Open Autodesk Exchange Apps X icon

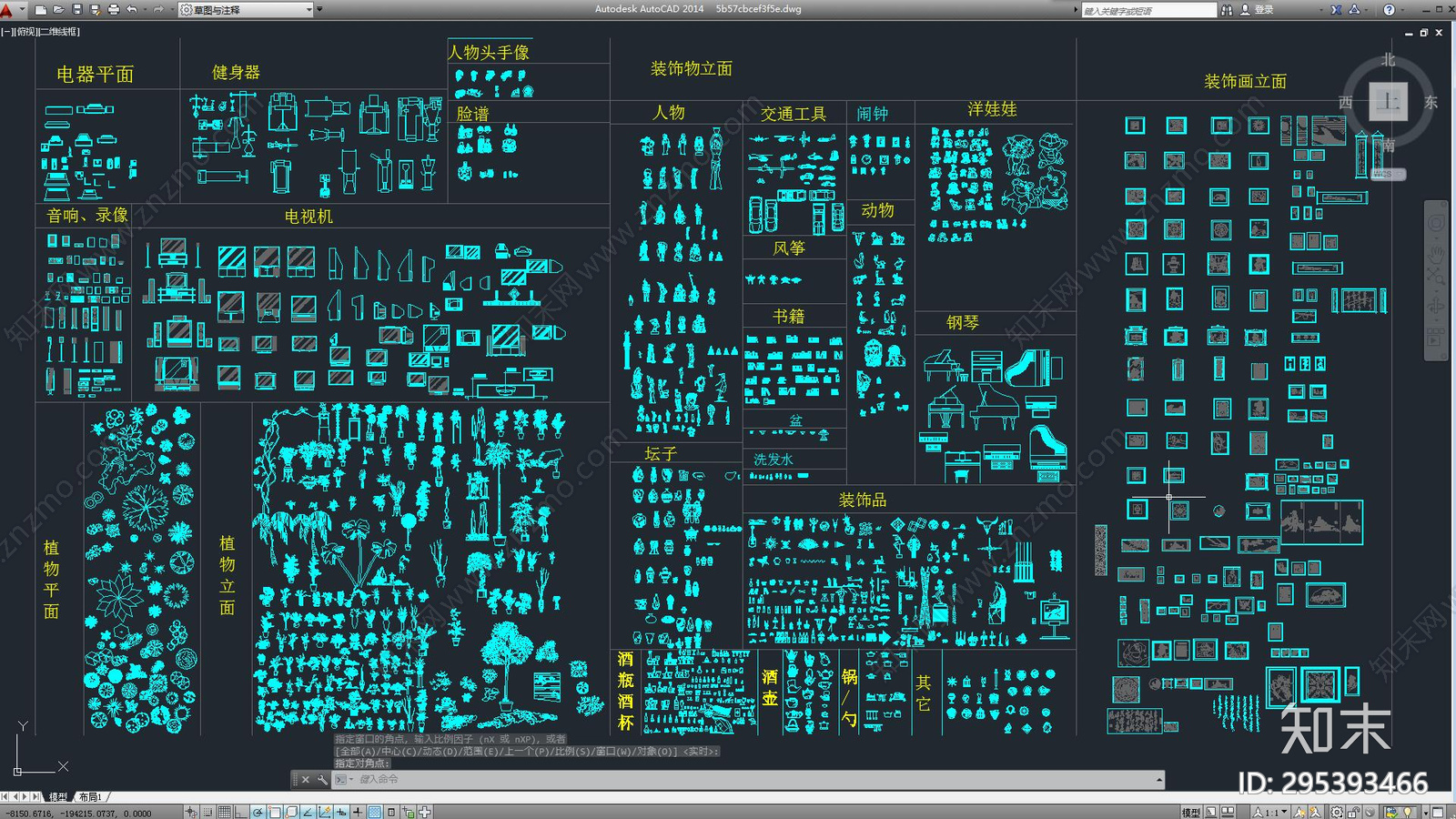(x=1336, y=10)
